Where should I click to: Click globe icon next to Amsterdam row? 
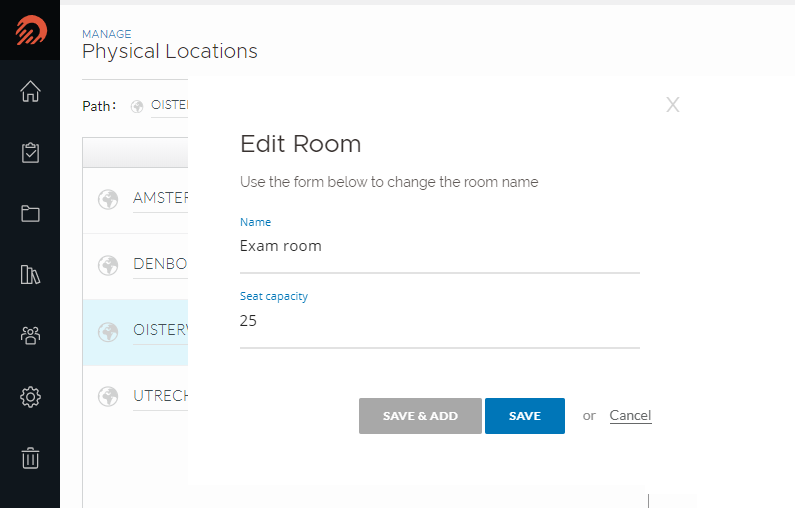[x=108, y=199]
